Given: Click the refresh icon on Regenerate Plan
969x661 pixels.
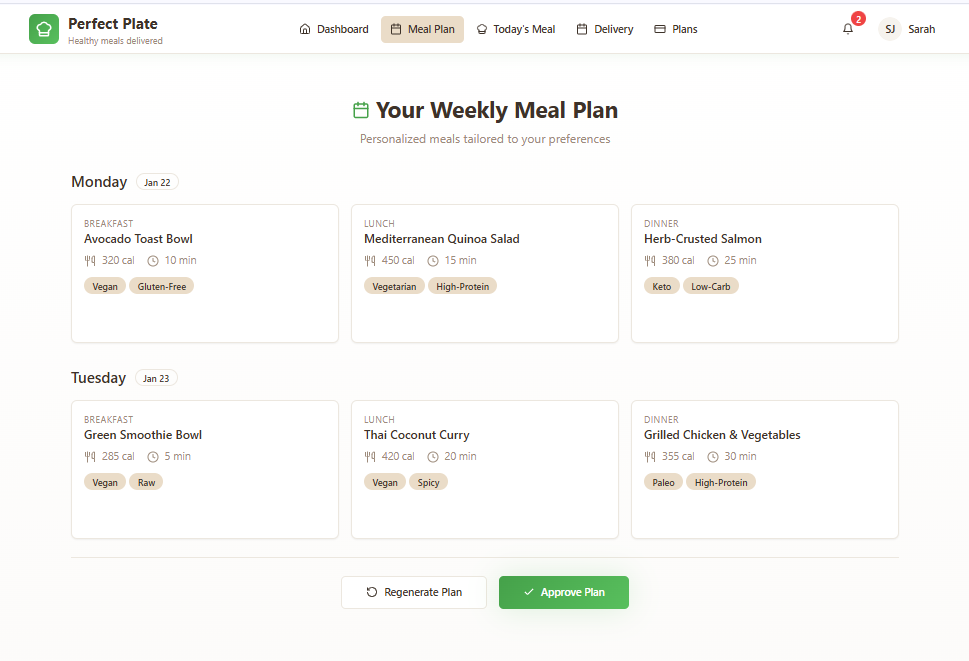Looking at the screenshot, I should [x=371, y=592].
